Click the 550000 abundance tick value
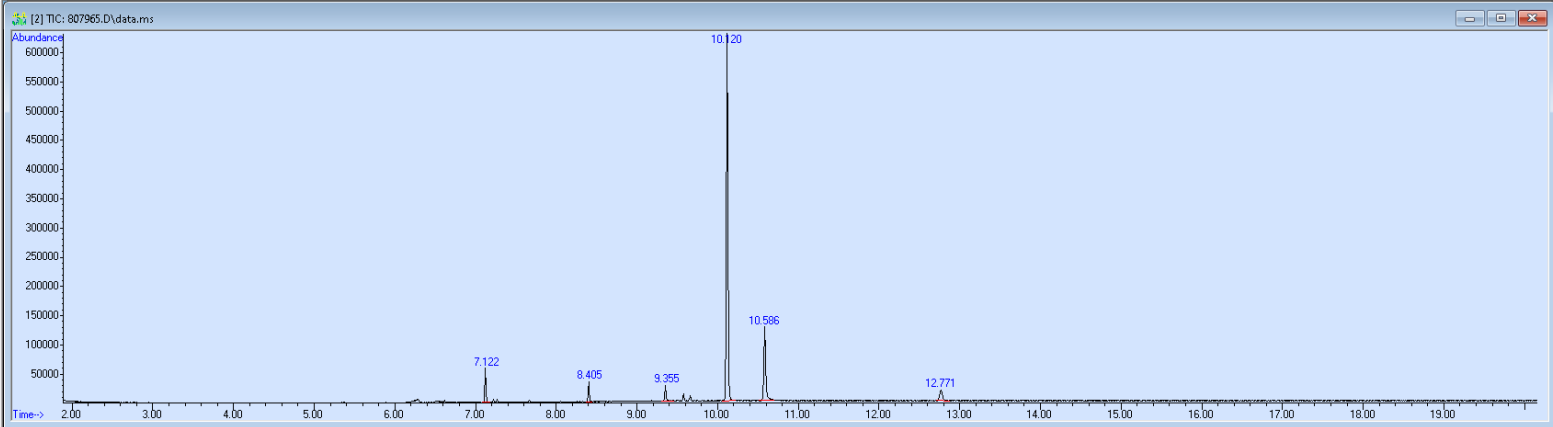This screenshot has width=1553, height=427. tap(43, 81)
